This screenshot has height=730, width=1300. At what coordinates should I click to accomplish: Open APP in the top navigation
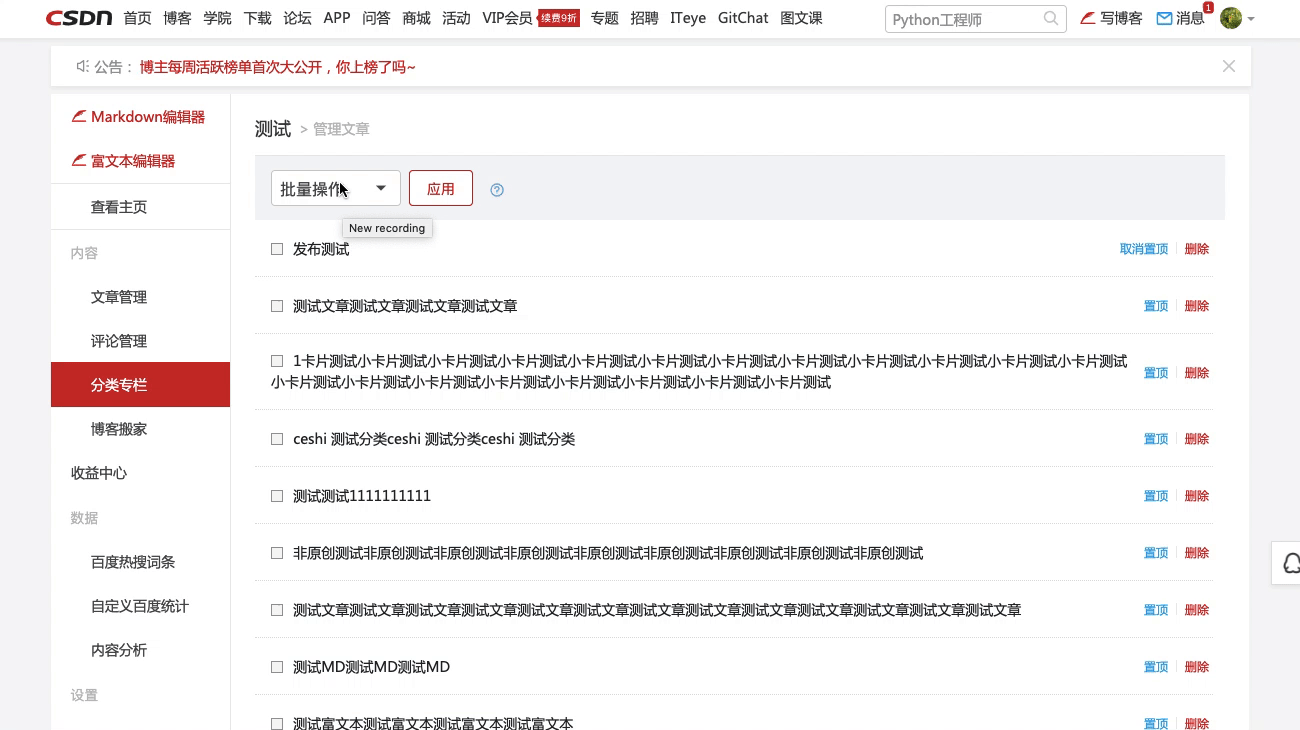[337, 18]
